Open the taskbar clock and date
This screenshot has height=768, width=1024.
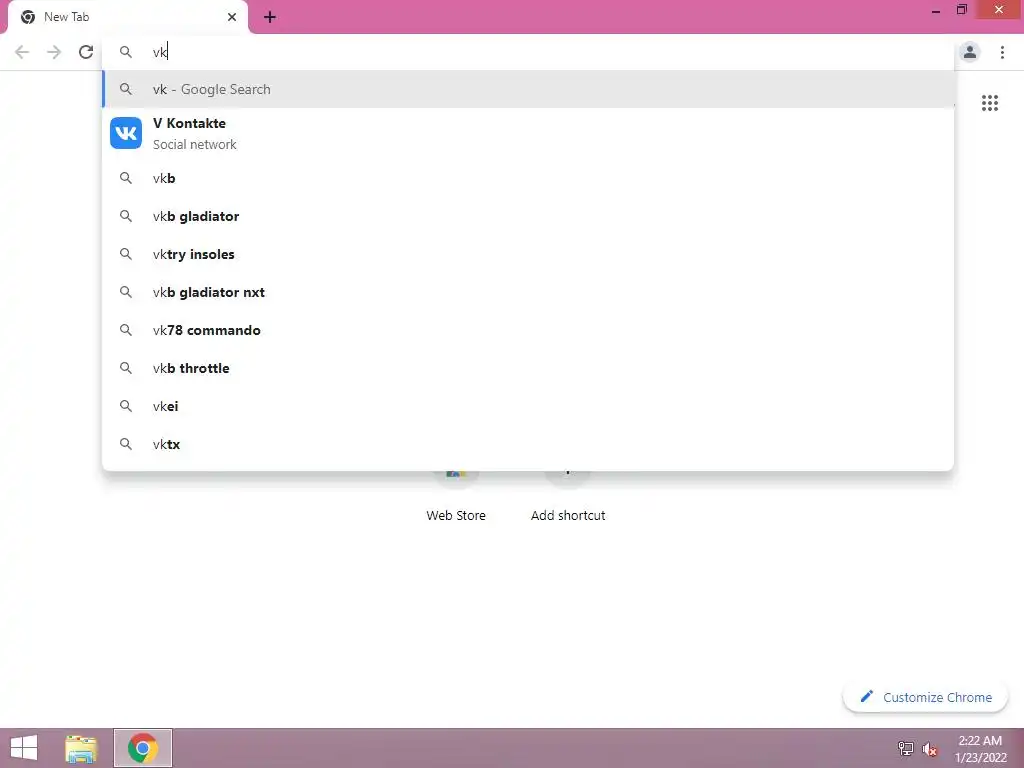click(x=980, y=749)
